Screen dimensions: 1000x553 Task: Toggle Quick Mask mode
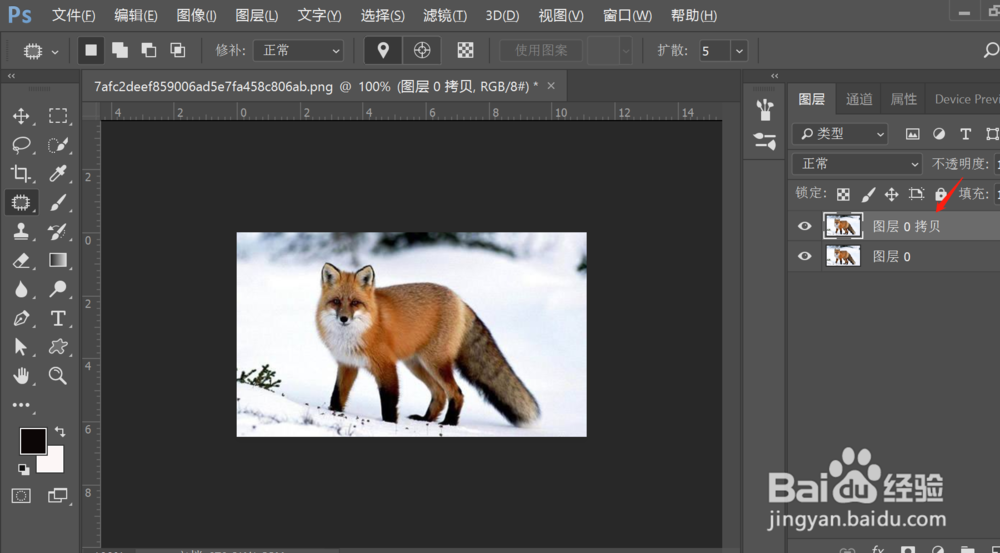point(21,496)
